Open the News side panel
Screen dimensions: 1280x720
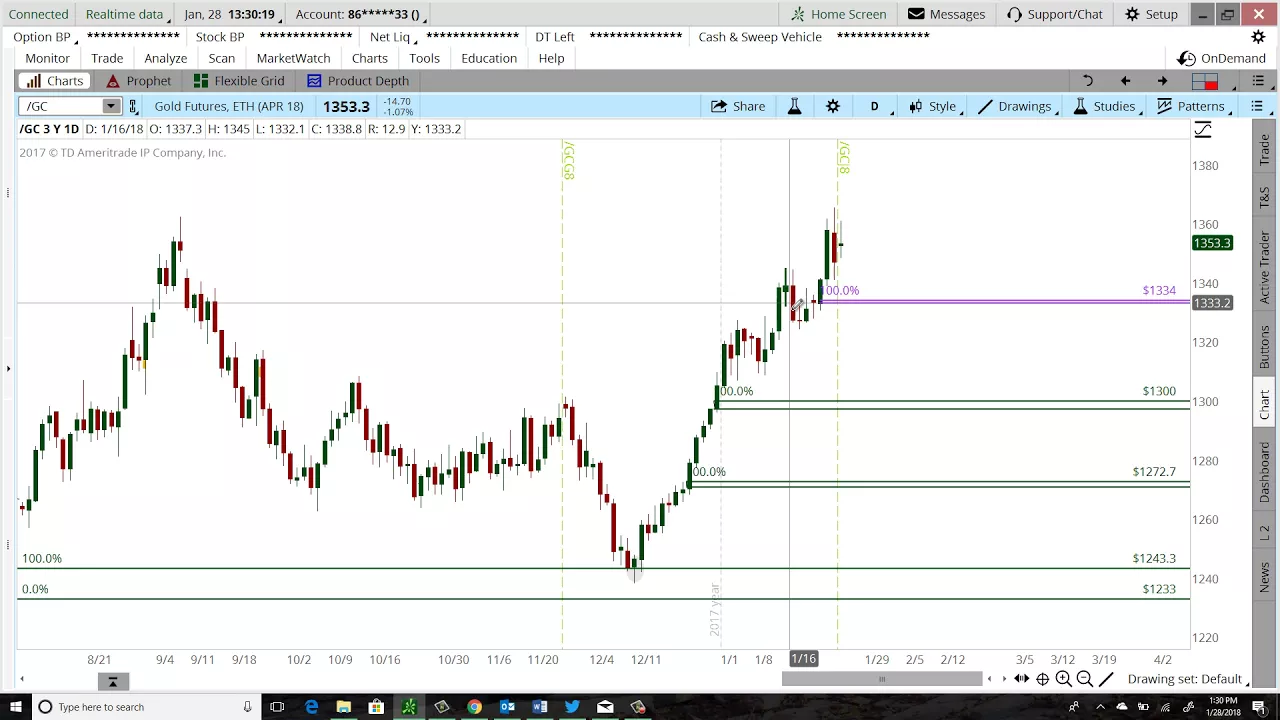coord(1265,577)
